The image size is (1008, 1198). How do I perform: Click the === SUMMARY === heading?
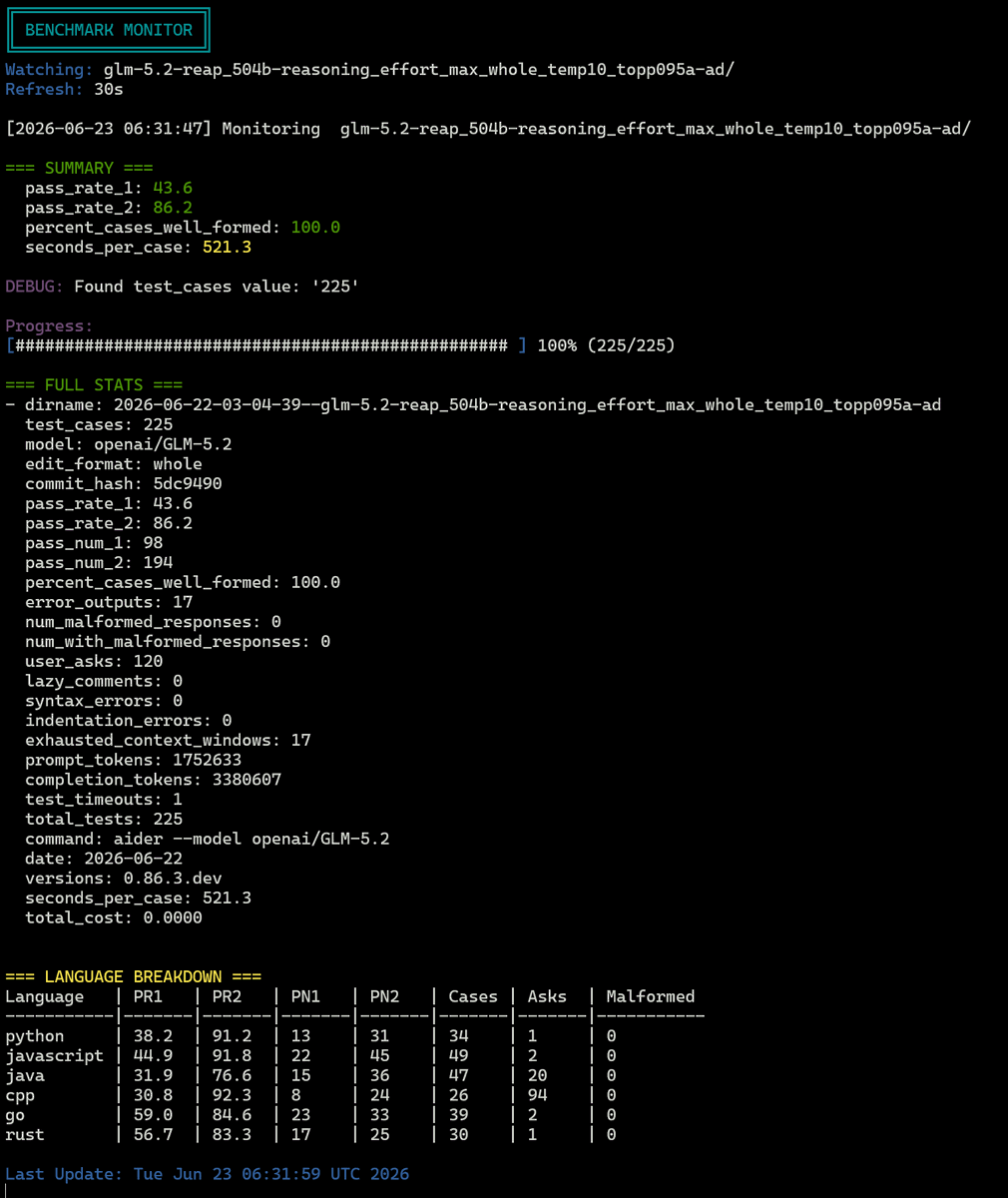80,168
